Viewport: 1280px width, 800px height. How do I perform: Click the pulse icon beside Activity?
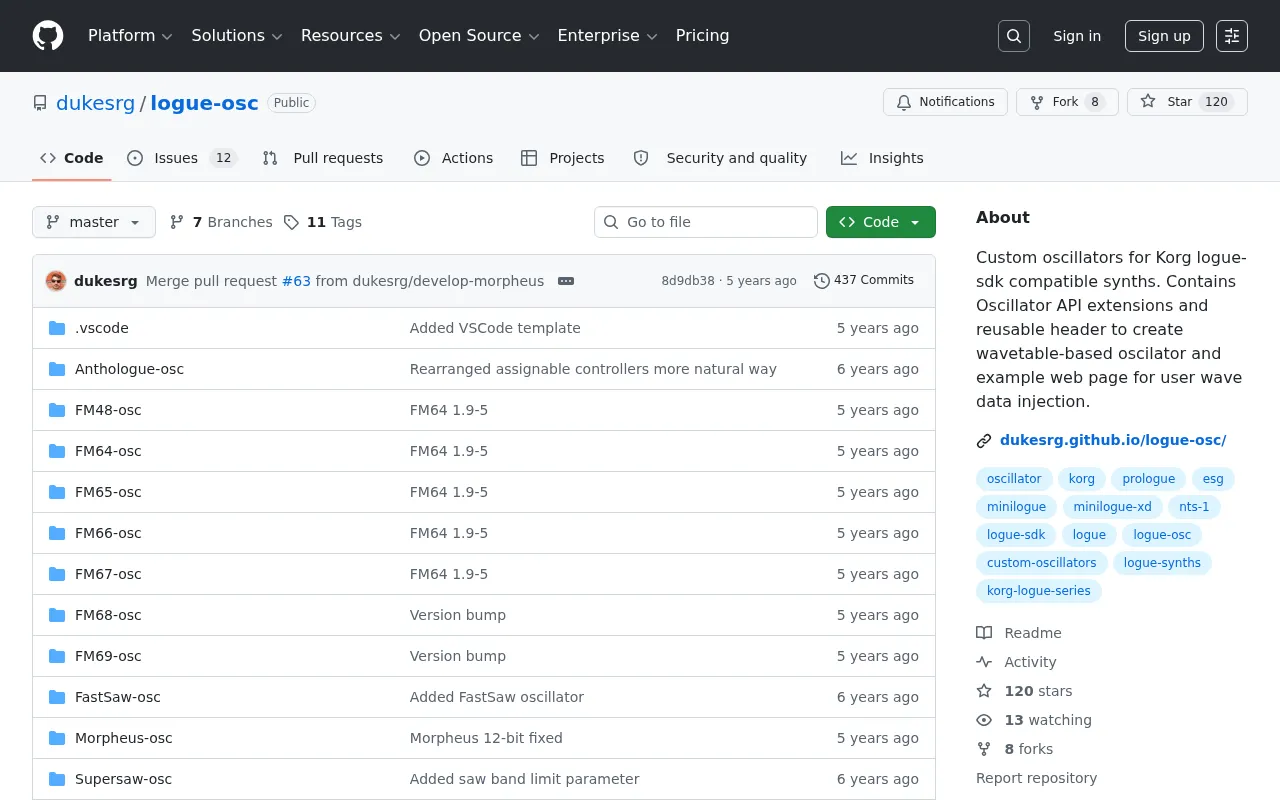pos(984,662)
